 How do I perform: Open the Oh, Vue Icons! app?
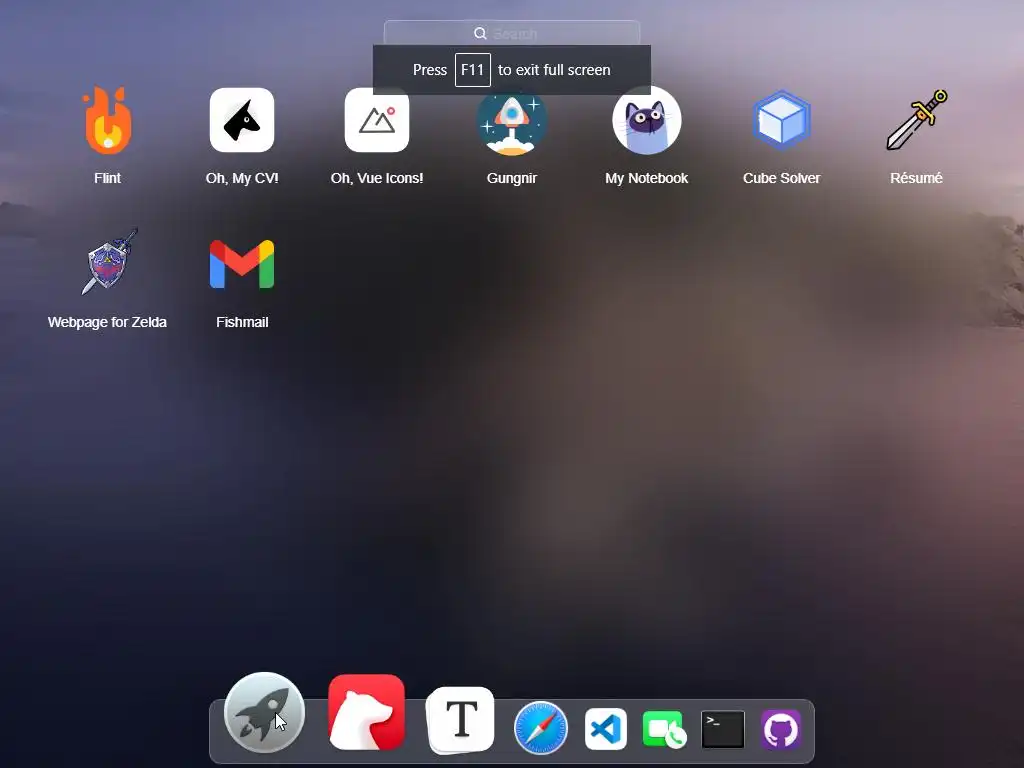[377, 120]
